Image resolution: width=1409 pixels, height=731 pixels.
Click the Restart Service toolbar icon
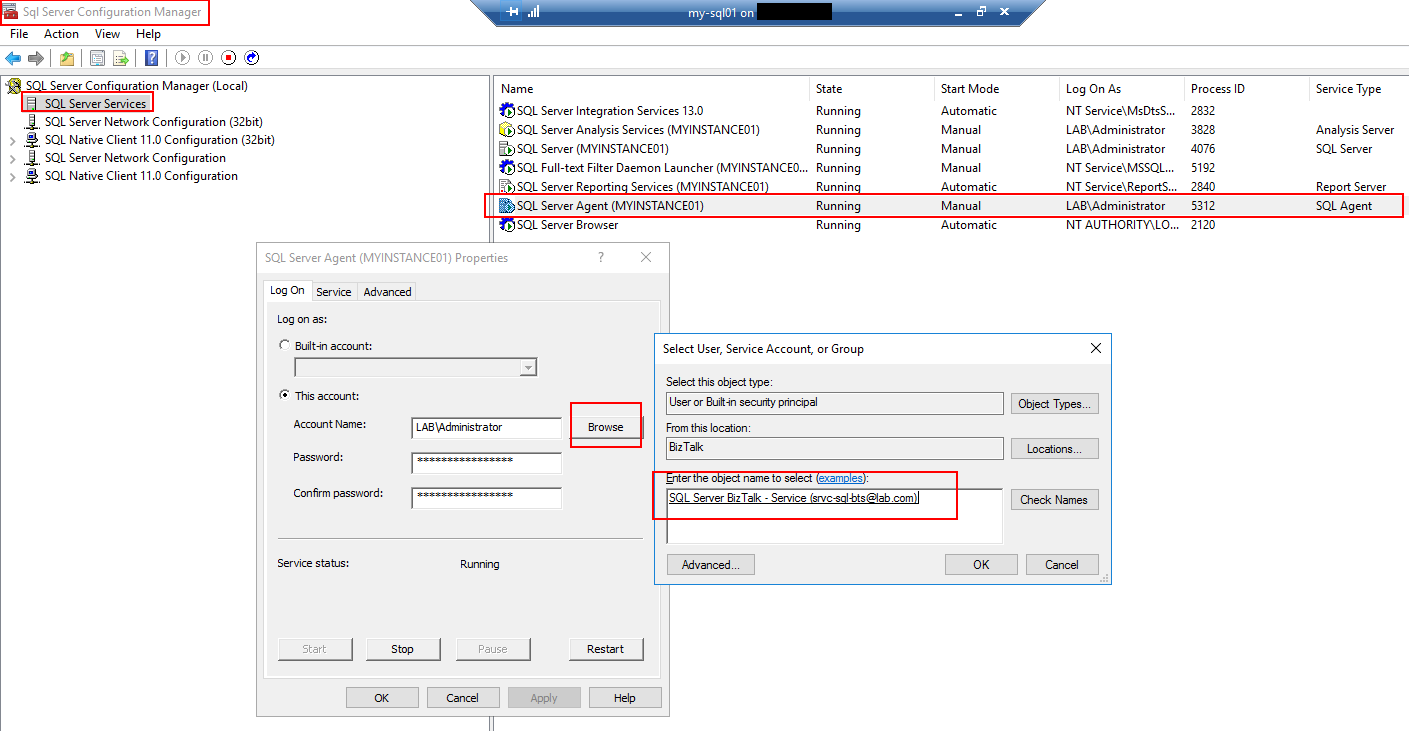pyautogui.click(x=252, y=58)
